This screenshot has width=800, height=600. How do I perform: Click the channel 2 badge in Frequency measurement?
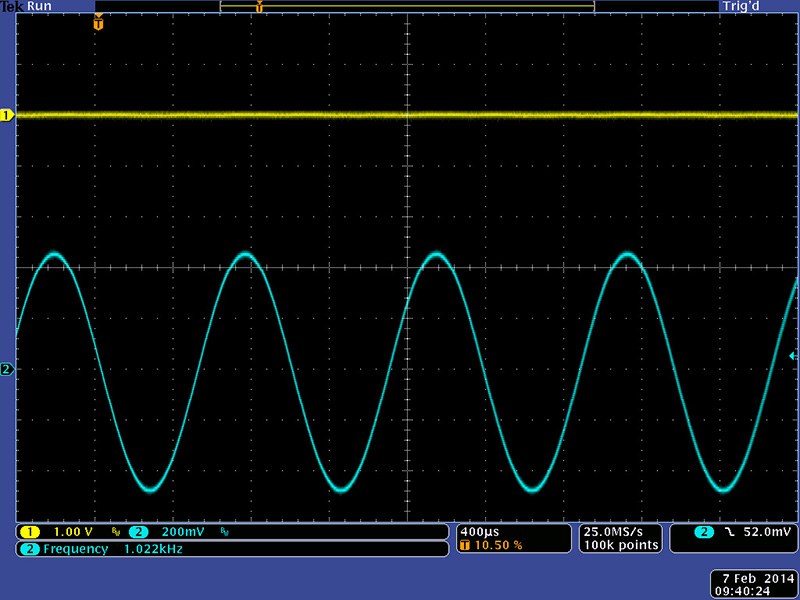coord(29,549)
